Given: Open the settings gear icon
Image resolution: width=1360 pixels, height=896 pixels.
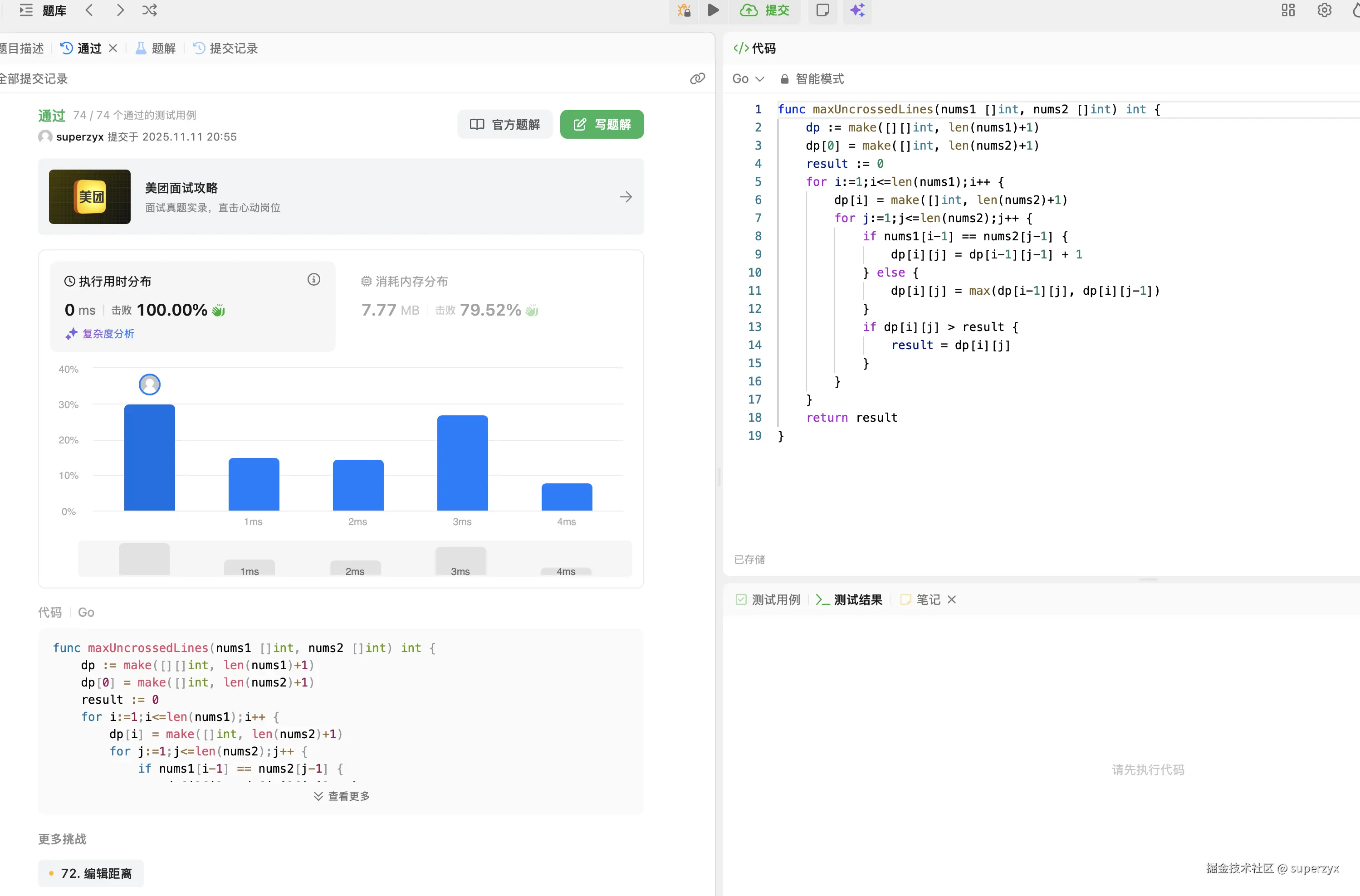Looking at the screenshot, I should 1324,10.
